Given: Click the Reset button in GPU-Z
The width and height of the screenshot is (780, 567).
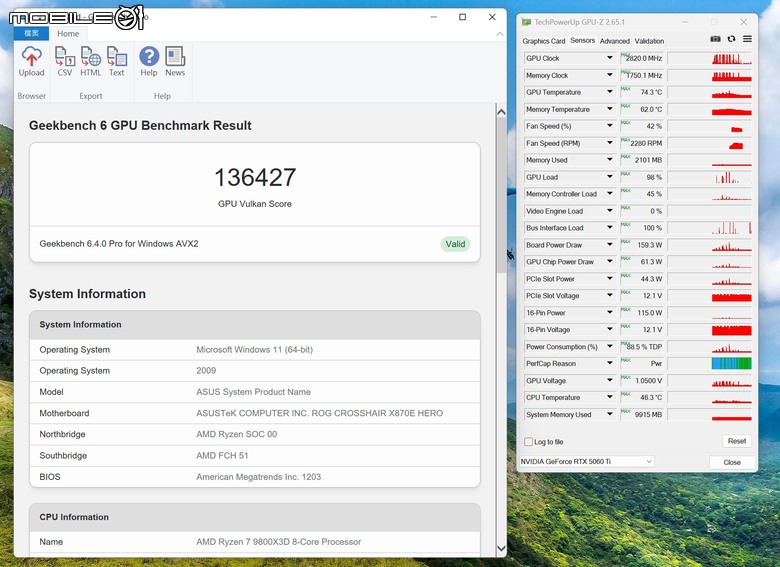Looking at the screenshot, I should click(737, 441).
